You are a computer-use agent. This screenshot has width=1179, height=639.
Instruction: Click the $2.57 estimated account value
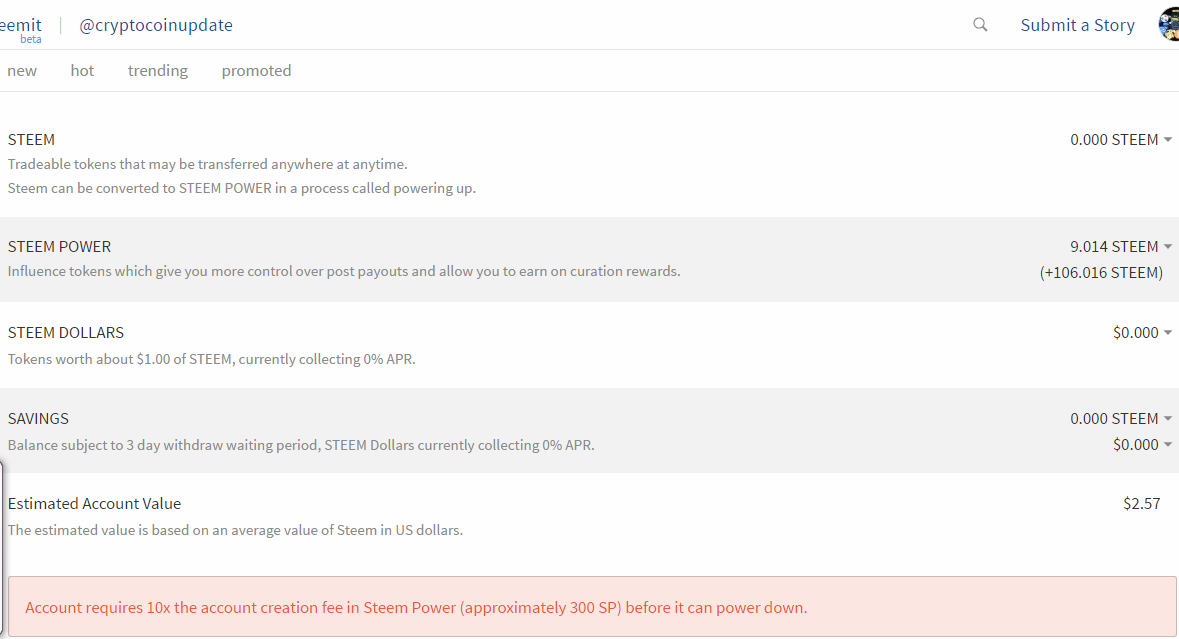click(x=1141, y=504)
